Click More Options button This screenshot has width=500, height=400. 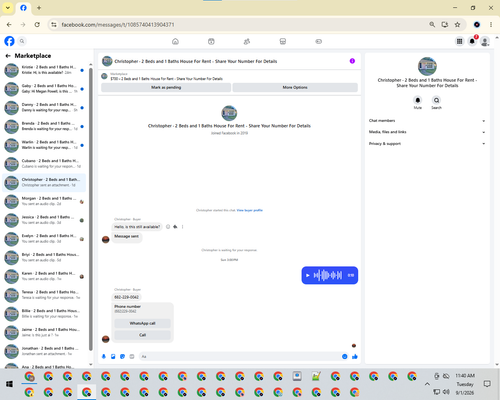point(295,87)
